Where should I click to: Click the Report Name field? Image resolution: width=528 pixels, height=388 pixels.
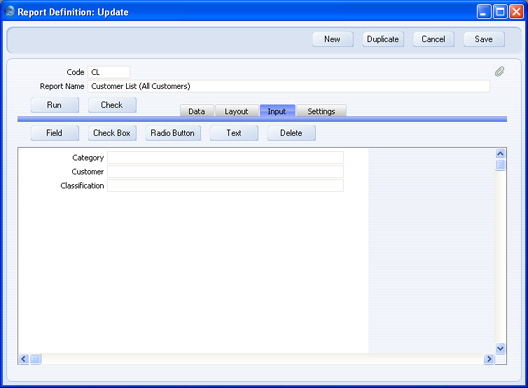[289, 86]
